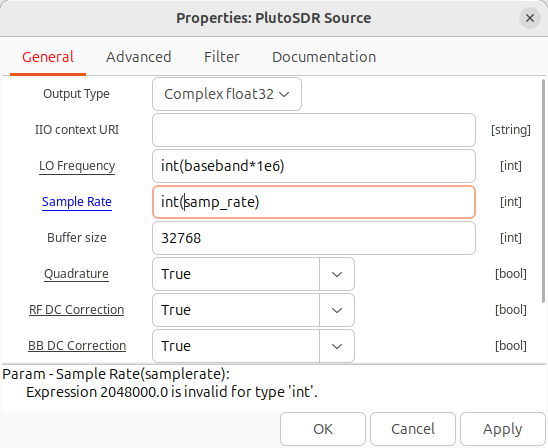Click the RF DC Correction True value box

236,310
